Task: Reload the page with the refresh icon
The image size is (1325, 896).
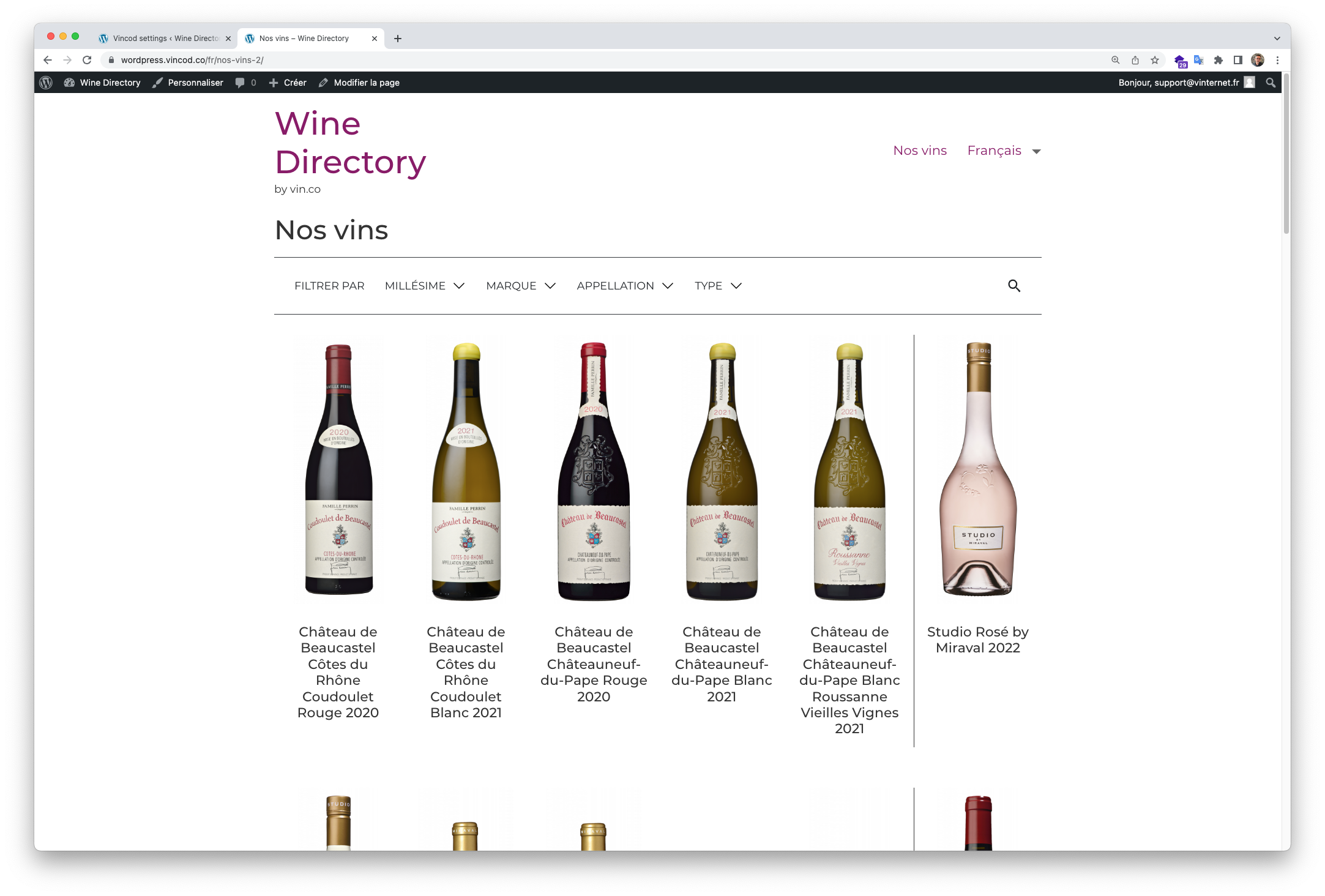Action: (x=87, y=60)
